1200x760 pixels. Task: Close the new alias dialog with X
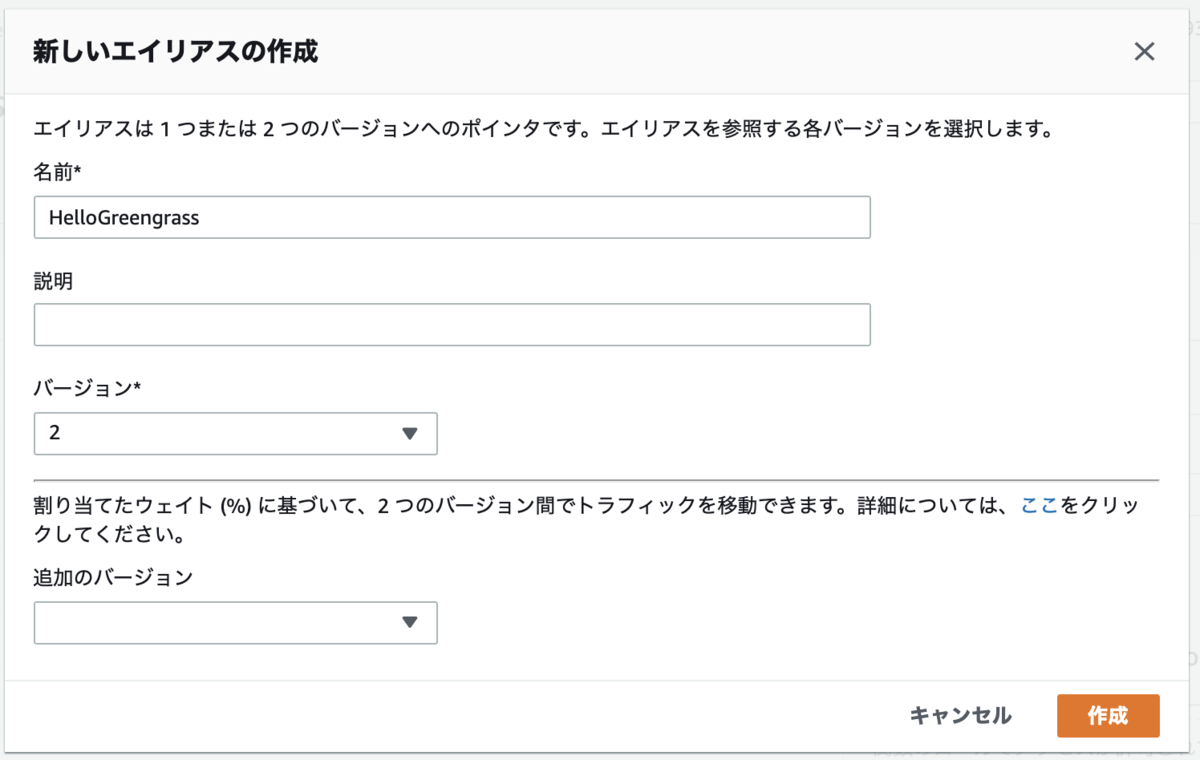(1144, 52)
